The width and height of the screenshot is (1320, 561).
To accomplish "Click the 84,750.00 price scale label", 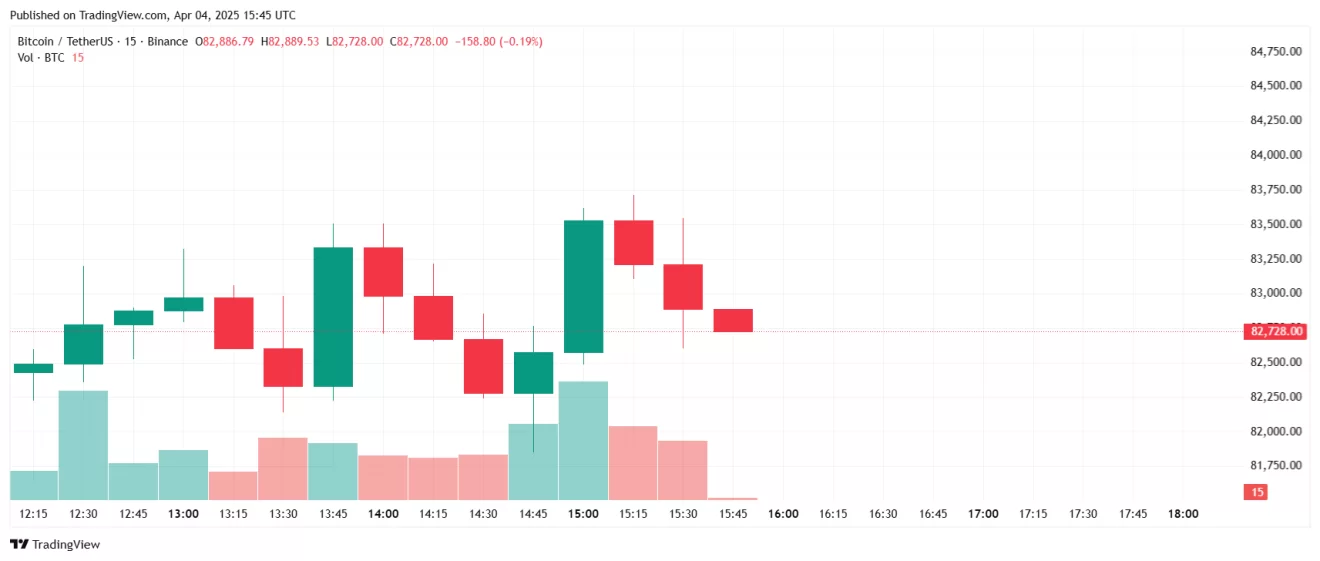I will (1275, 51).
